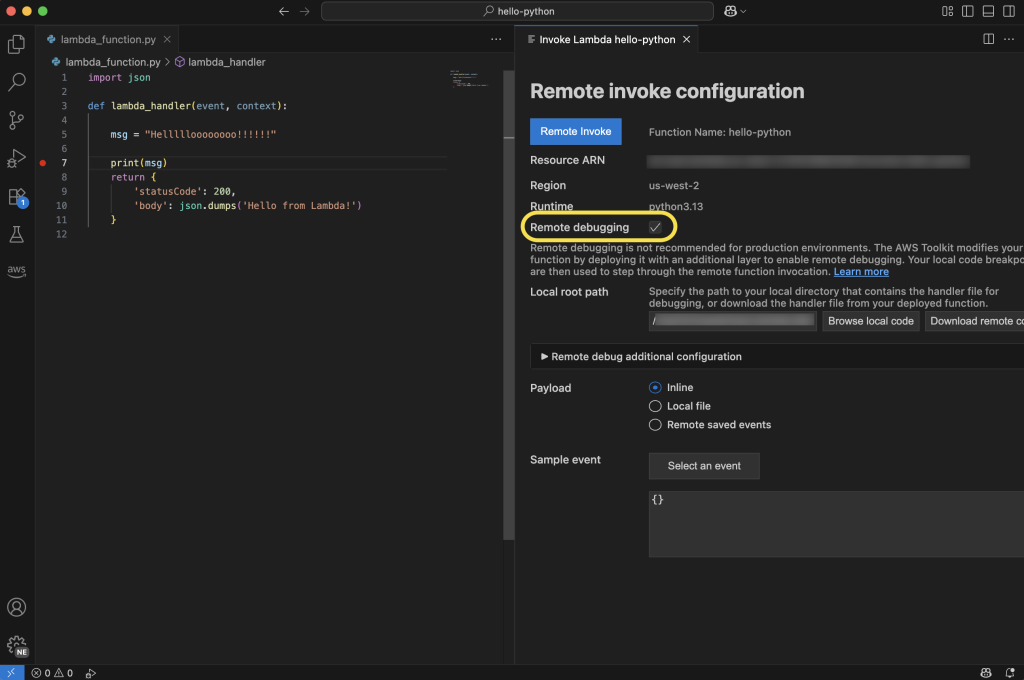Open the Search view icon
The height and width of the screenshot is (680, 1024).
[16, 82]
